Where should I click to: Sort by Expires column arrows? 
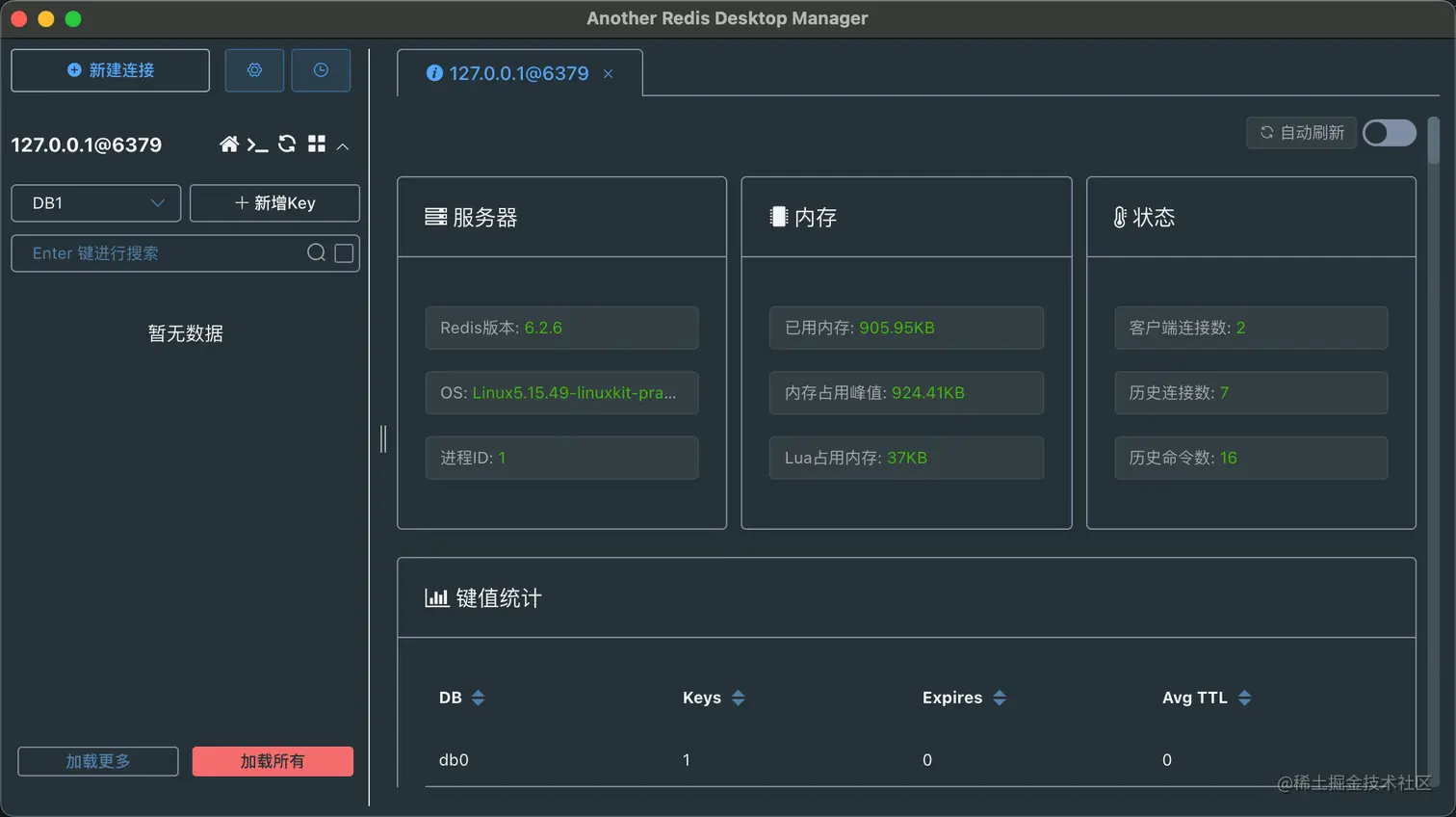coord(1000,698)
